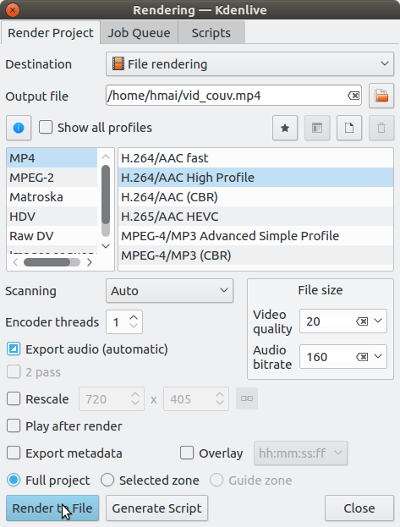Select H.264/AAC High Profile

point(256,177)
